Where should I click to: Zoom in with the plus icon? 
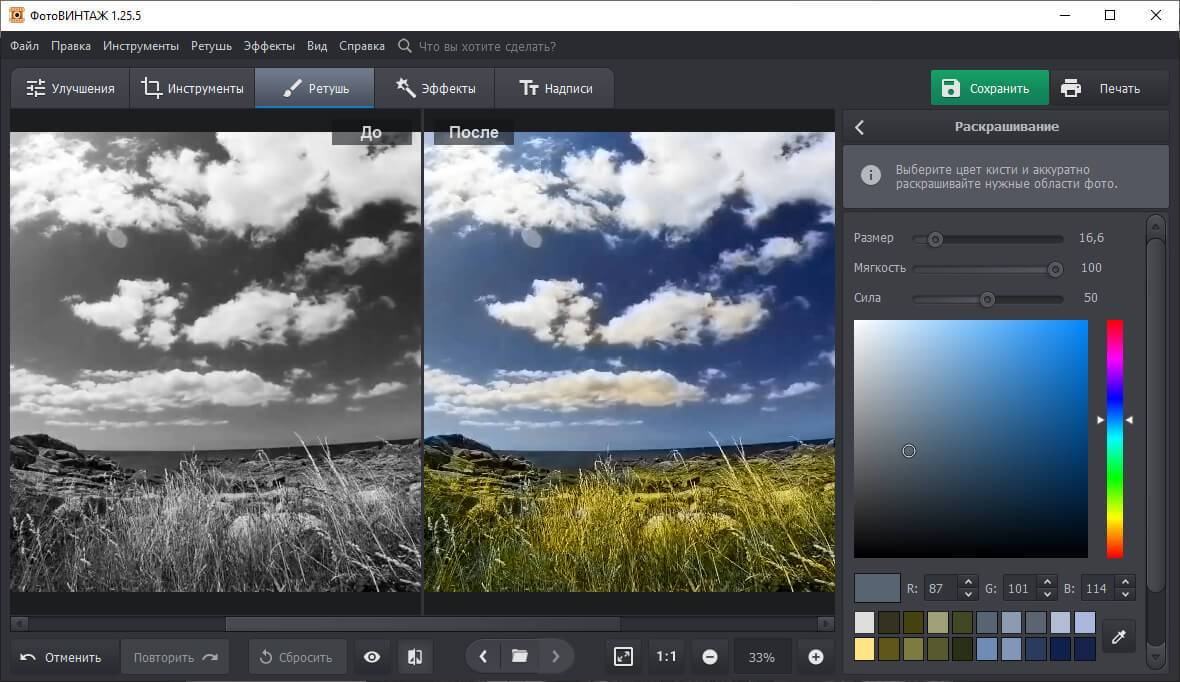815,657
